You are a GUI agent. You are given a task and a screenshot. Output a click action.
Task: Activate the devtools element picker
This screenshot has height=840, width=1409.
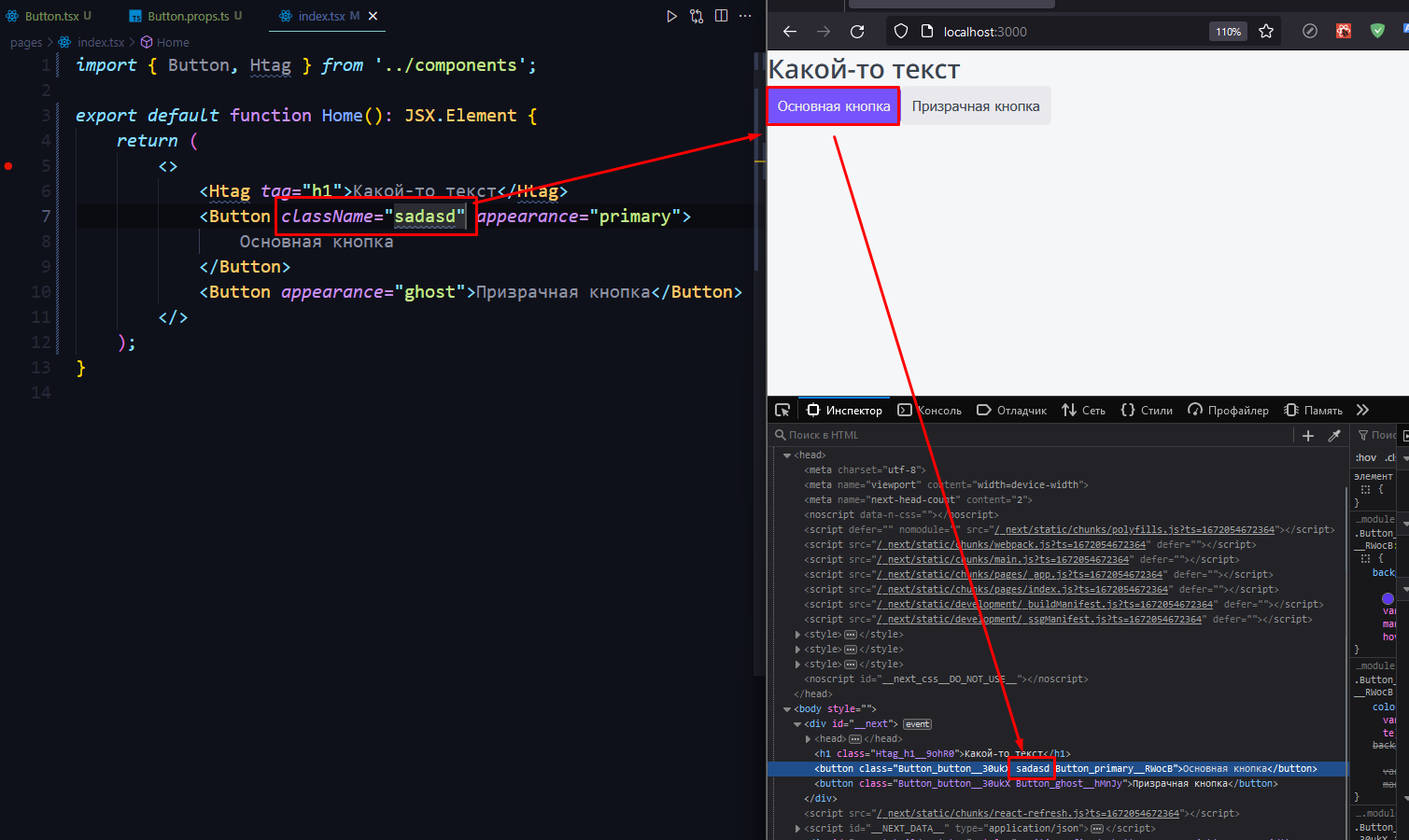(x=782, y=410)
